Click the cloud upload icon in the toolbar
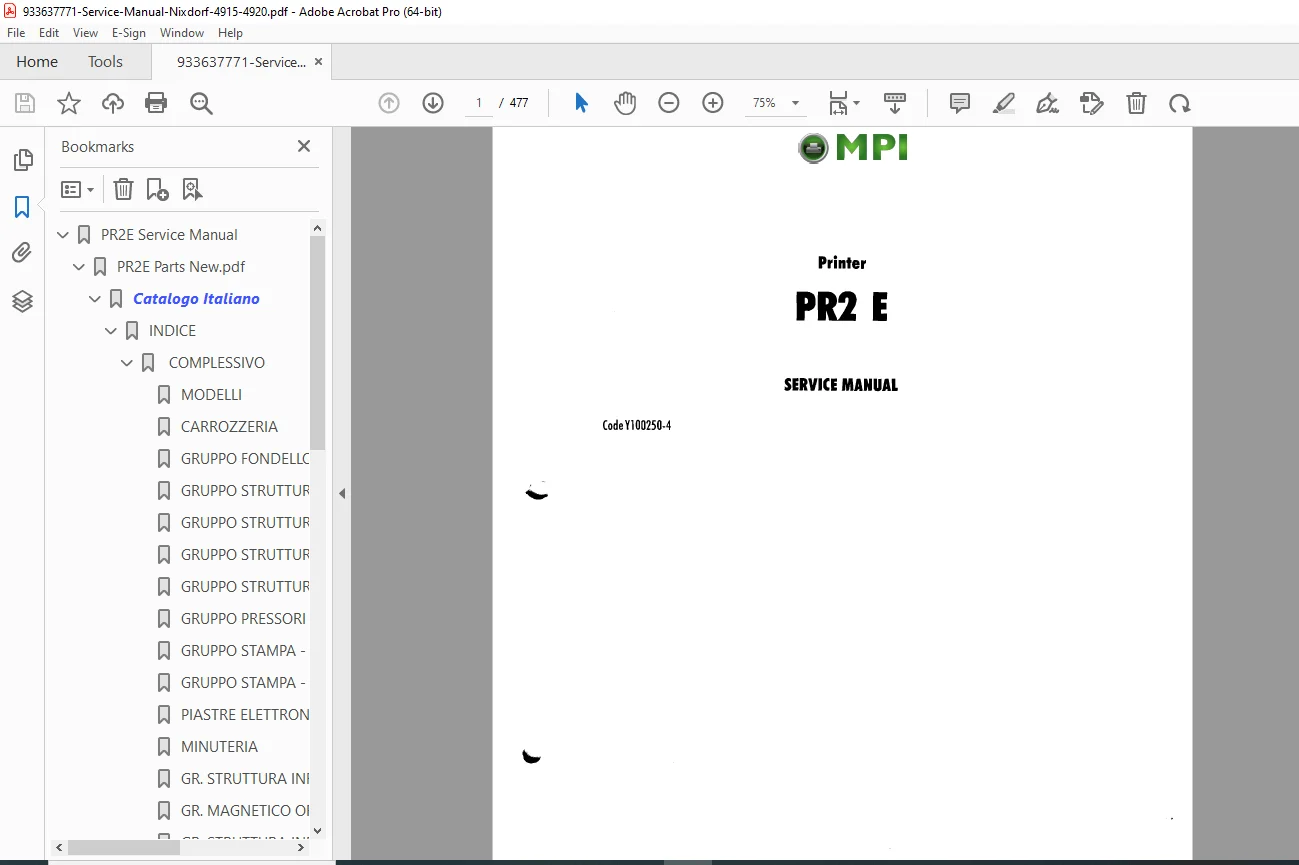Viewport: 1299px width, 865px height. (113, 103)
